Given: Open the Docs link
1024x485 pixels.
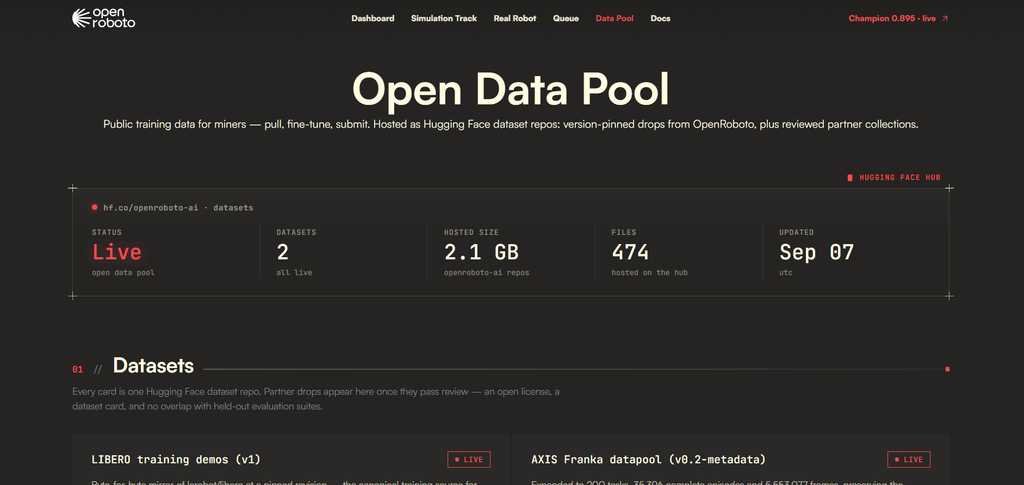Looking at the screenshot, I should 660,18.
